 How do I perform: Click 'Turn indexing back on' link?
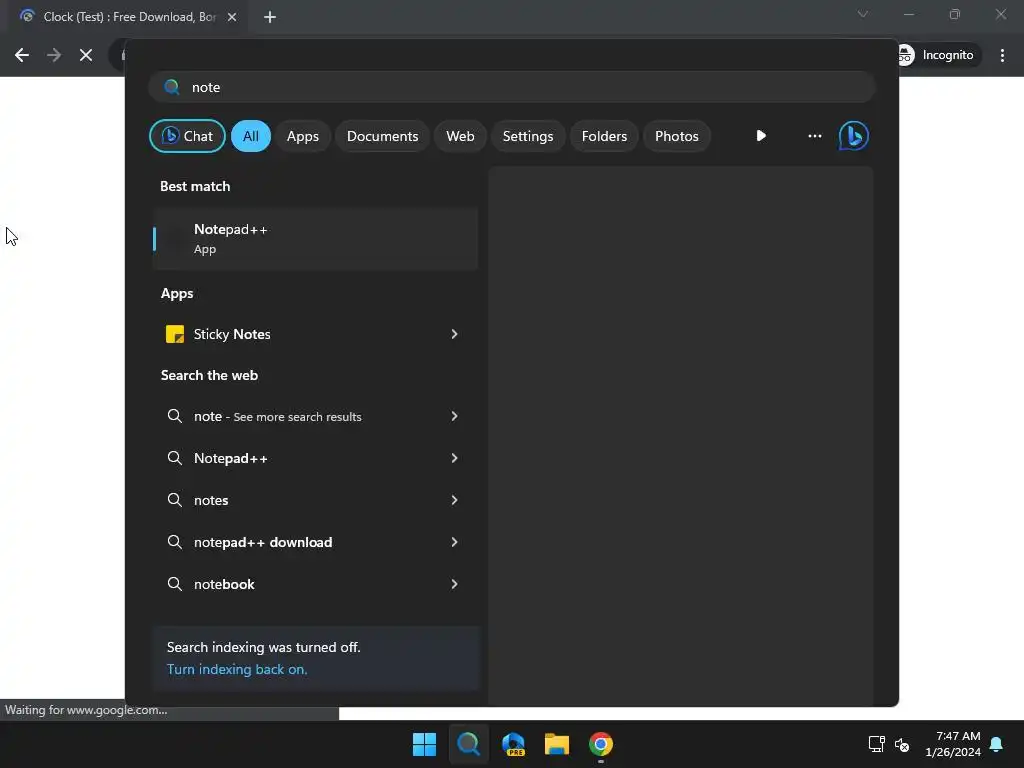coord(237,669)
